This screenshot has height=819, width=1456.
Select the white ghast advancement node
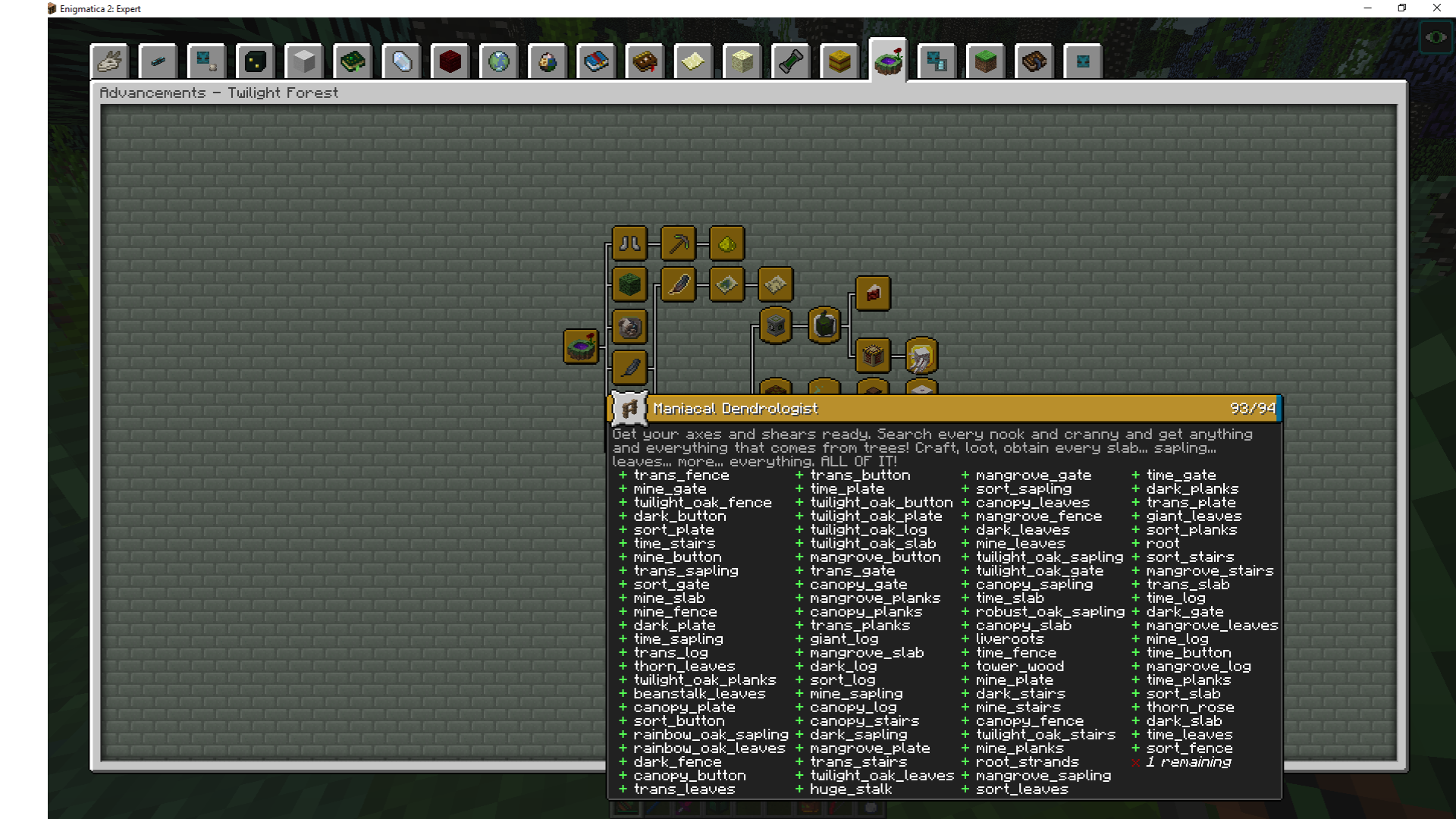tap(921, 356)
